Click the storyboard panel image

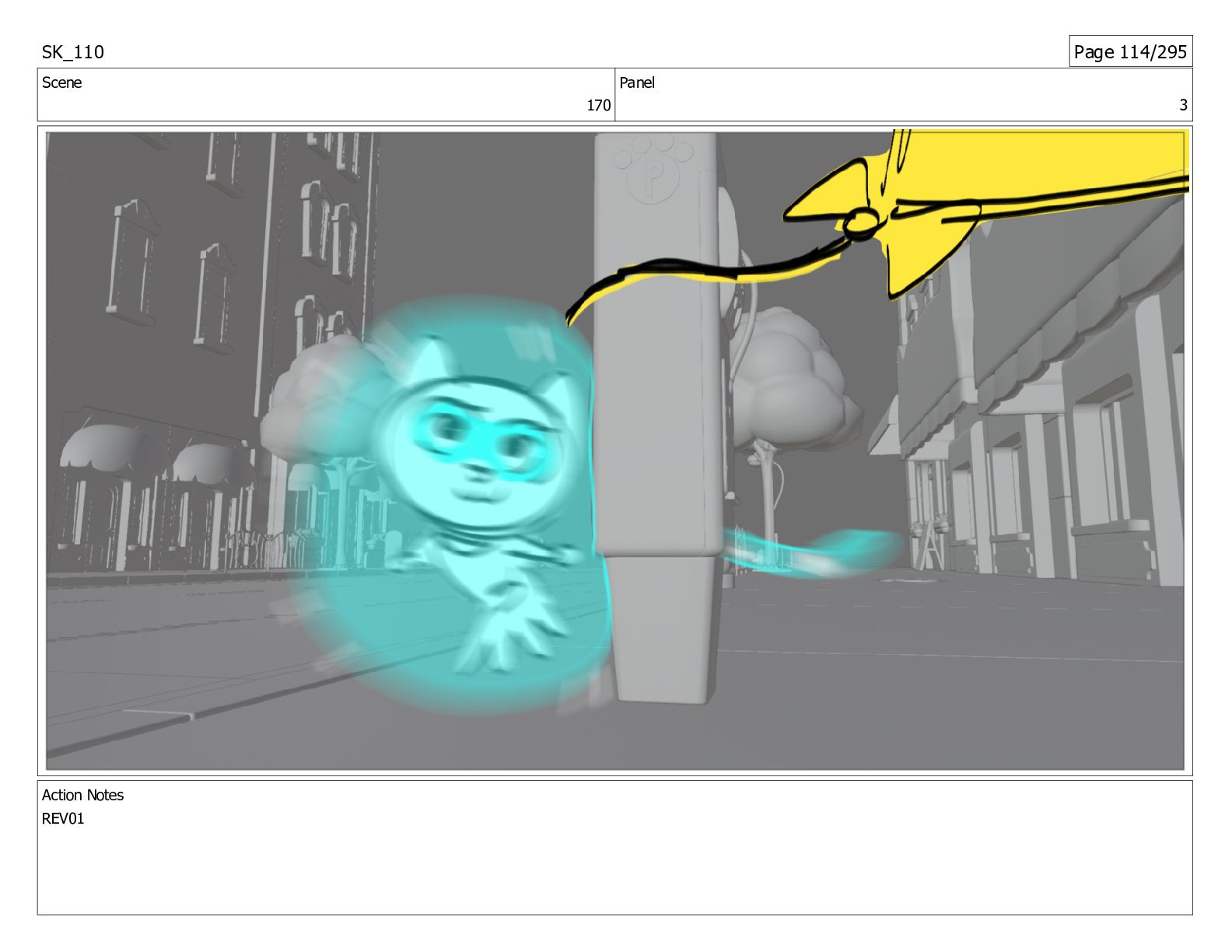[x=615, y=450]
